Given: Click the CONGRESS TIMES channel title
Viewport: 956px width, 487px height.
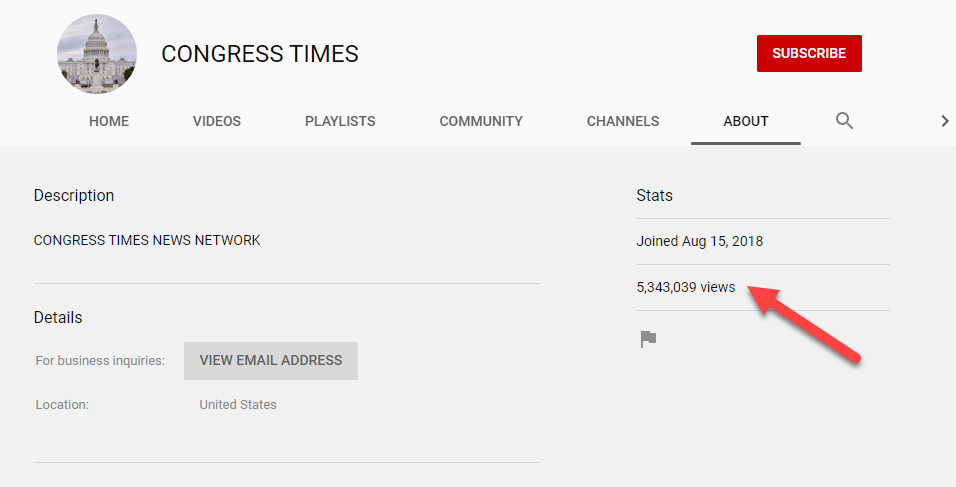Looking at the screenshot, I should point(260,54).
